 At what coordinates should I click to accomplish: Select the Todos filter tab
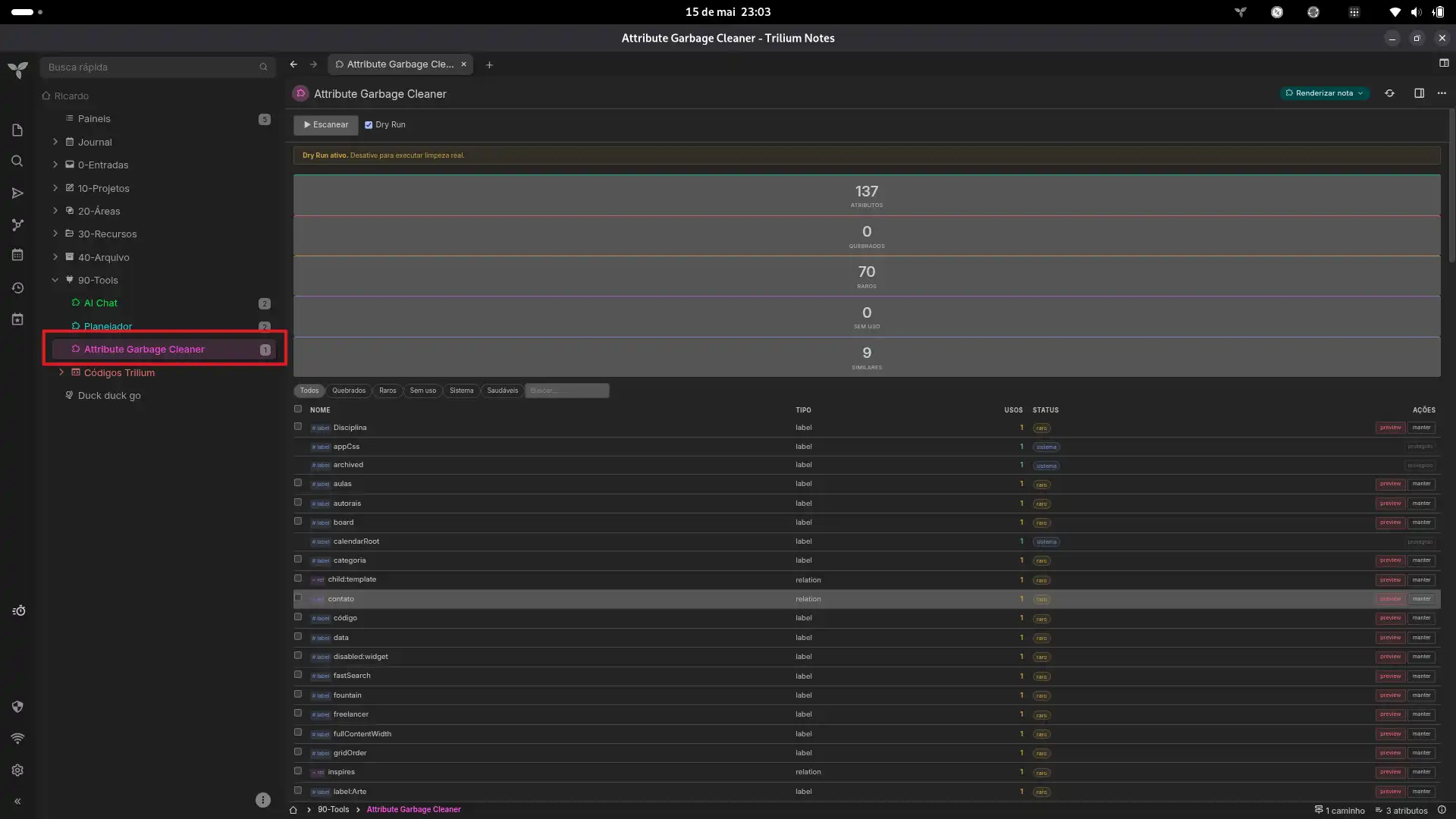pyautogui.click(x=309, y=391)
